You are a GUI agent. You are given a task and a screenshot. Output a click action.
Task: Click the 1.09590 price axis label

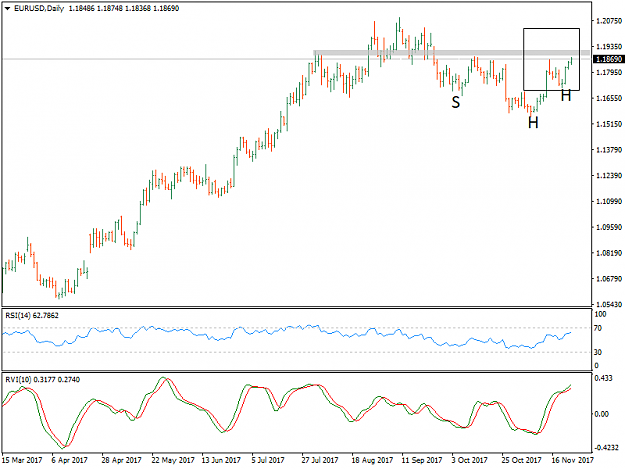tap(609, 227)
